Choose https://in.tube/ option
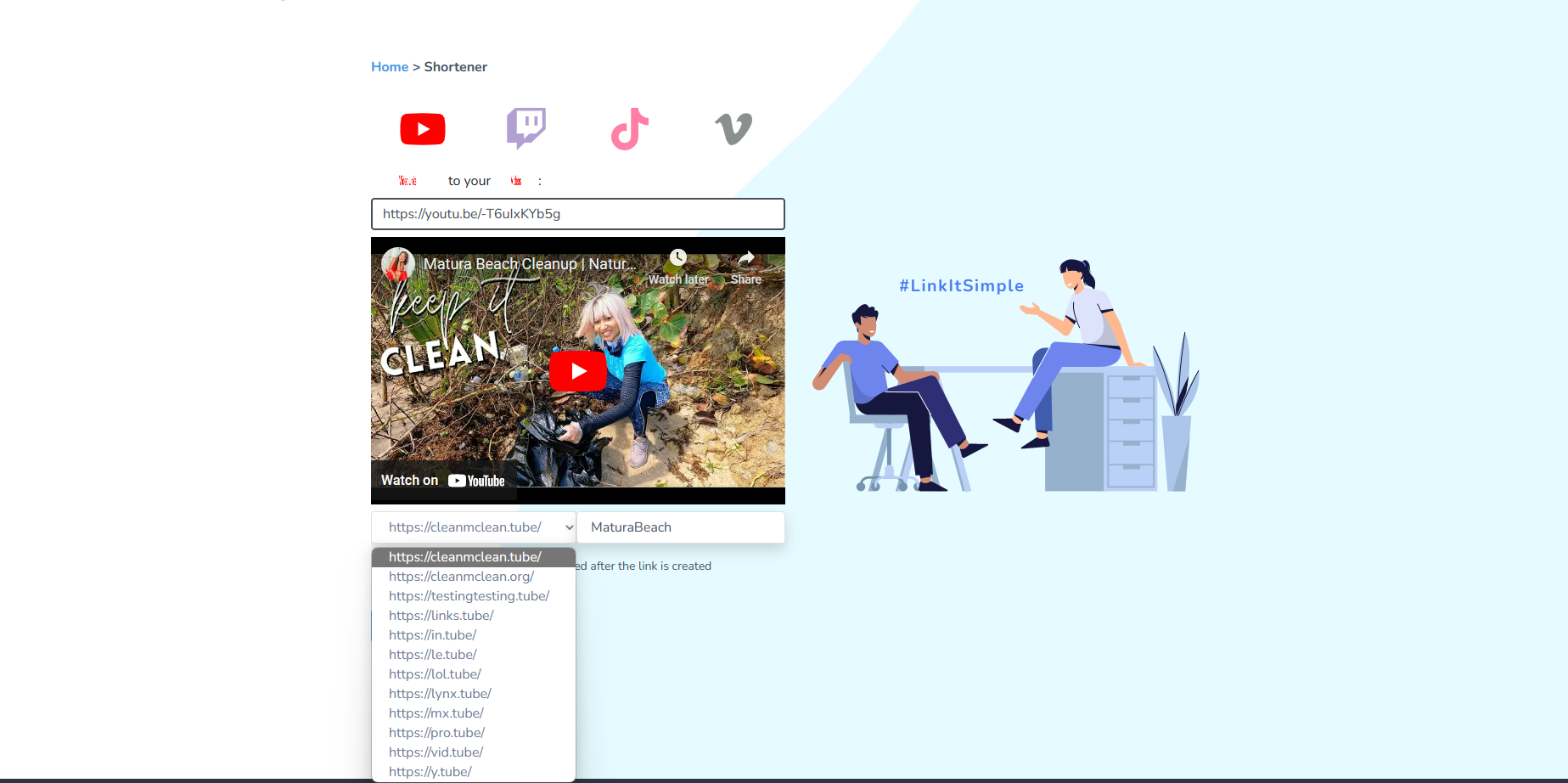The image size is (1568, 783). tap(474, 635)
